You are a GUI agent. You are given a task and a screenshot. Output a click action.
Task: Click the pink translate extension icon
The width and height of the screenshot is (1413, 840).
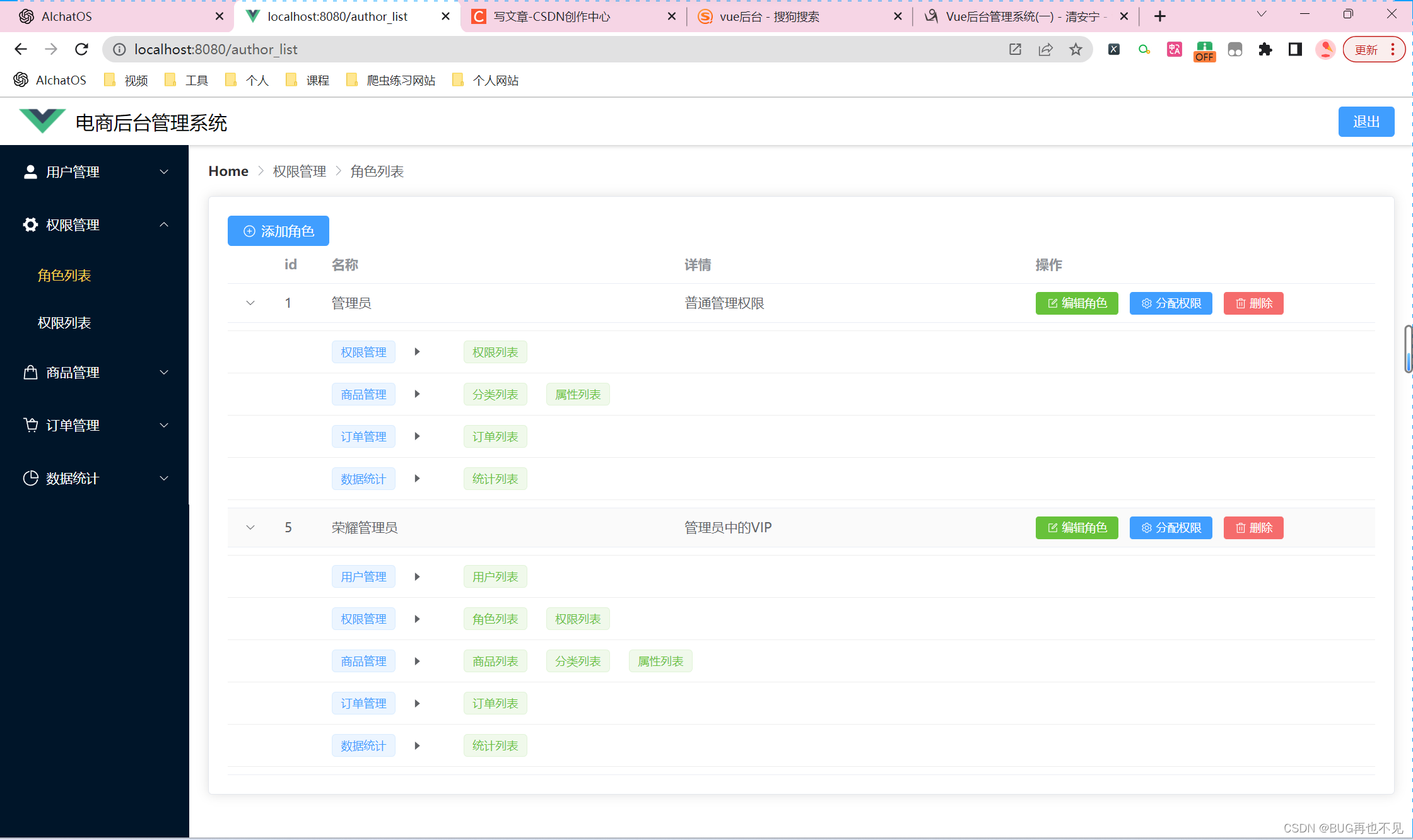click(x=1175, y=49)
